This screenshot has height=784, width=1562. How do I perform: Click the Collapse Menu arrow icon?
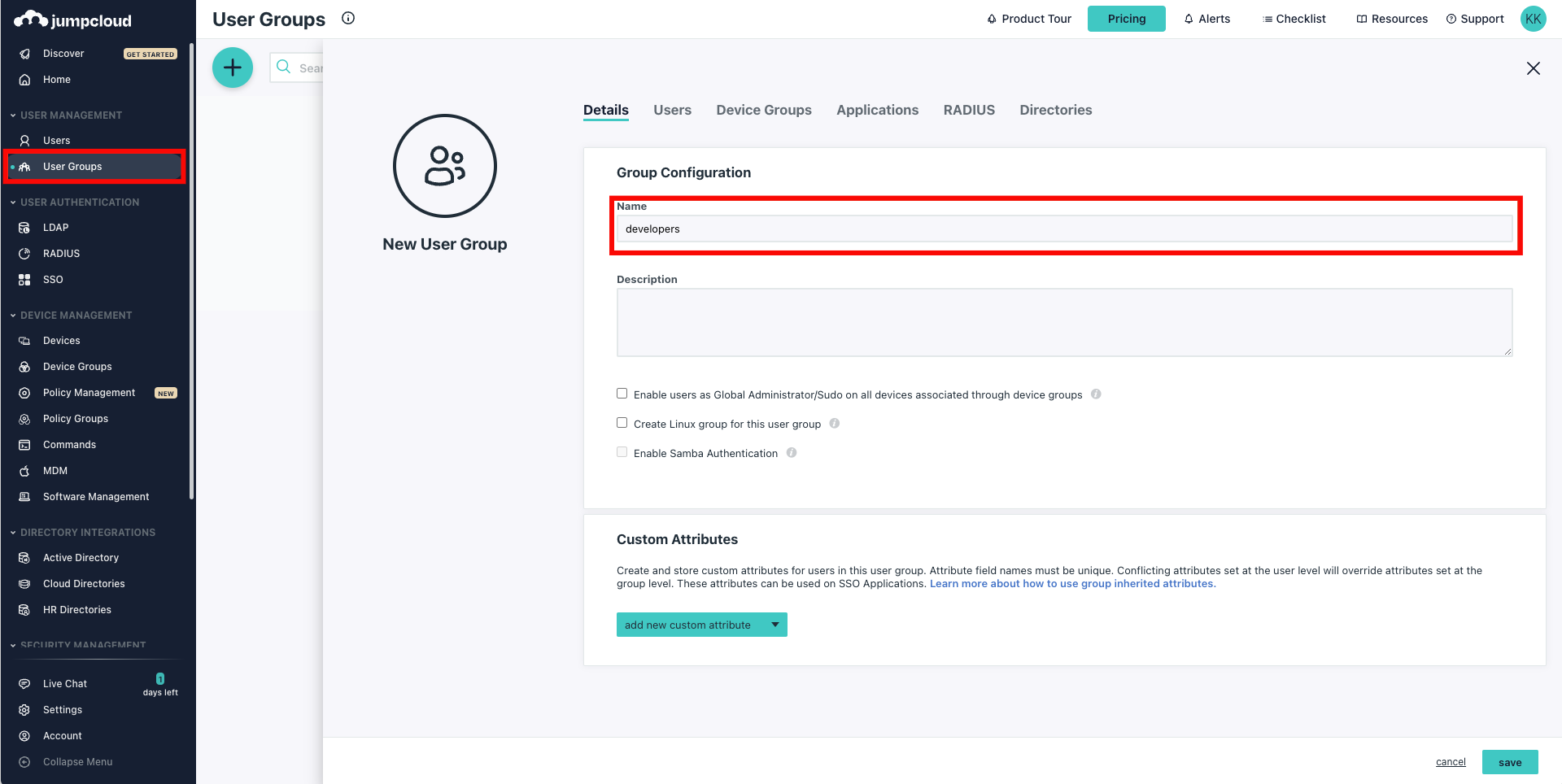(24, 762)
